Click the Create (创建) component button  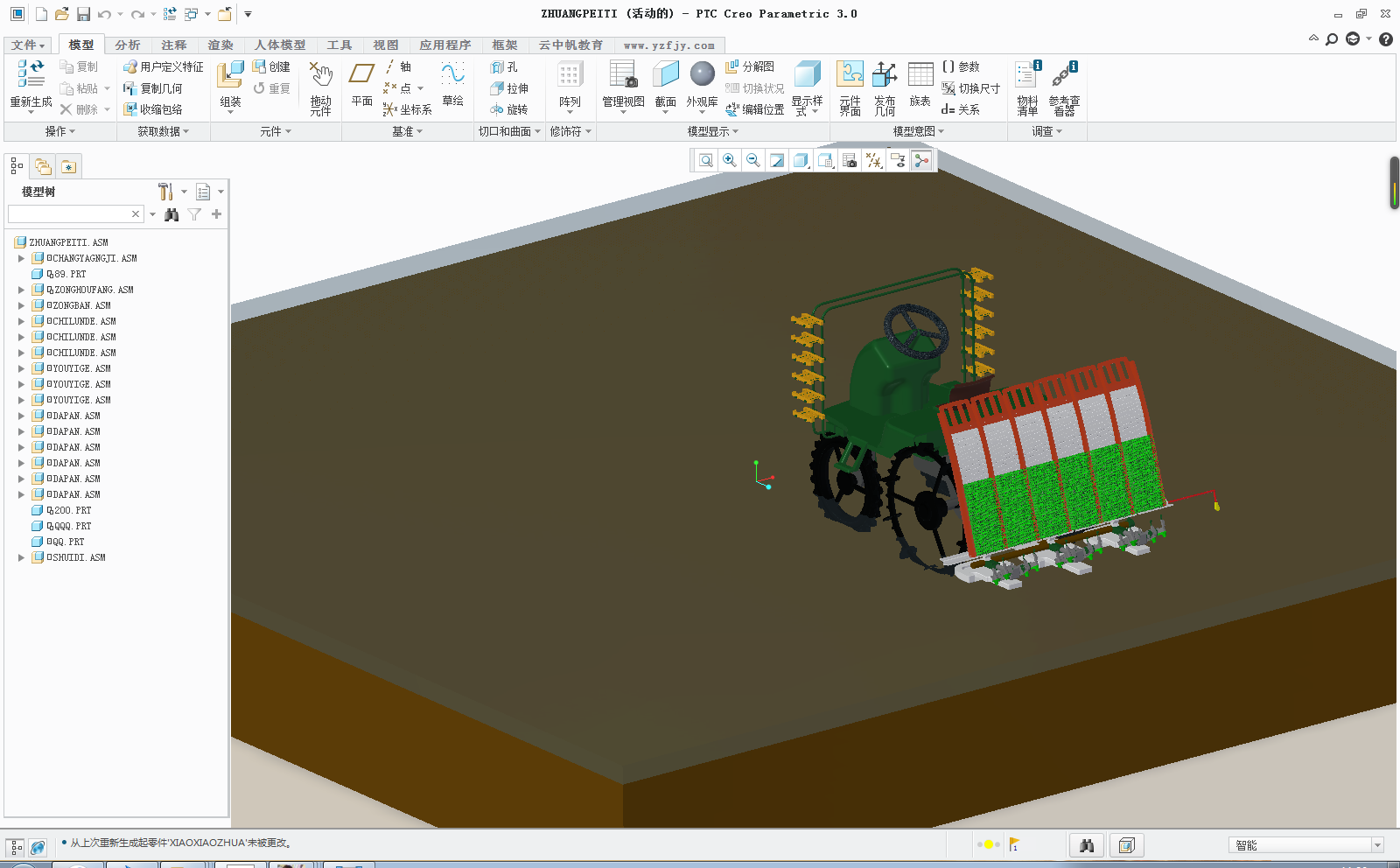[x=271, y=66]
